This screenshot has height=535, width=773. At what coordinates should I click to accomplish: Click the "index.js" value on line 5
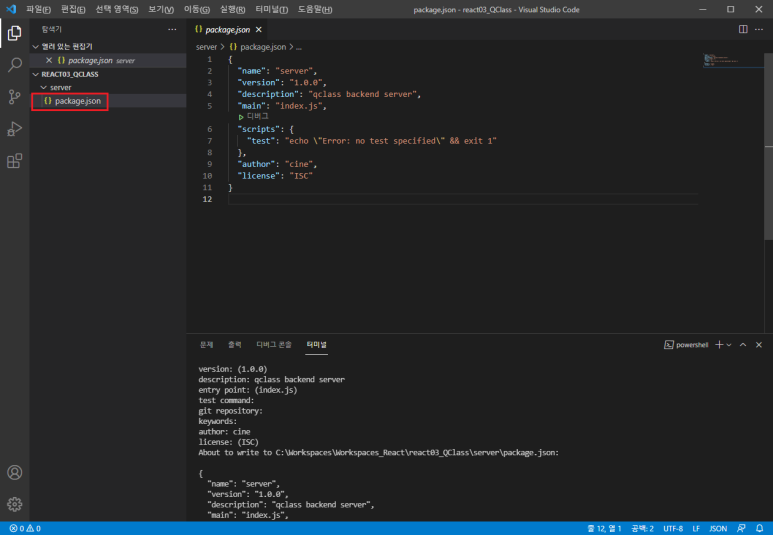click(x=298, y=106)
